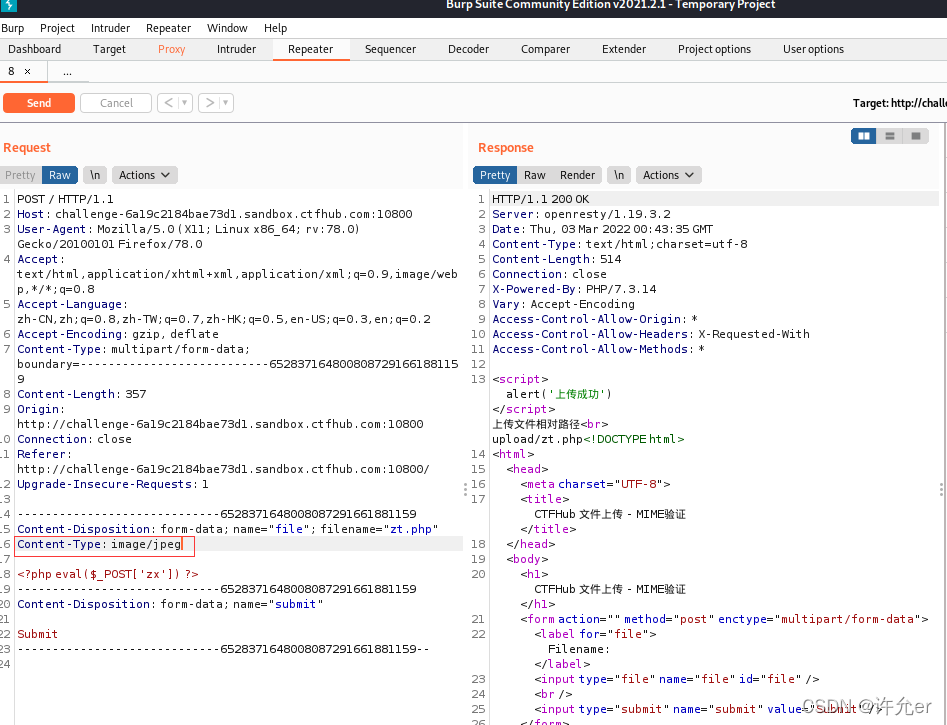The image size is (947, 725).
Task: Go to previous request in history
Action: pos(169,103)
